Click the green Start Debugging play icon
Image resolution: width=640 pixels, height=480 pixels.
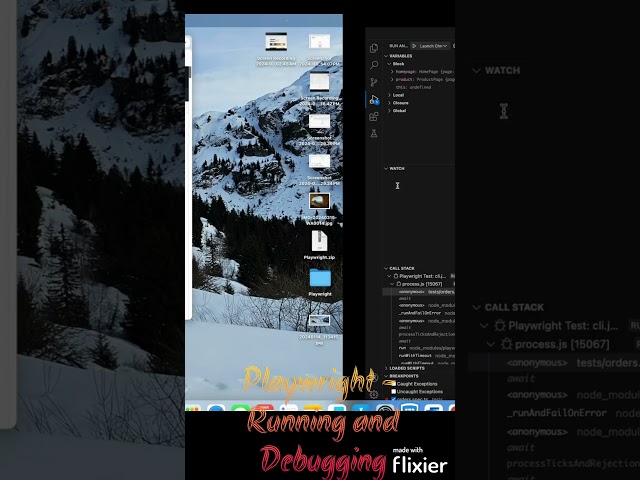[x=414, y=46]
